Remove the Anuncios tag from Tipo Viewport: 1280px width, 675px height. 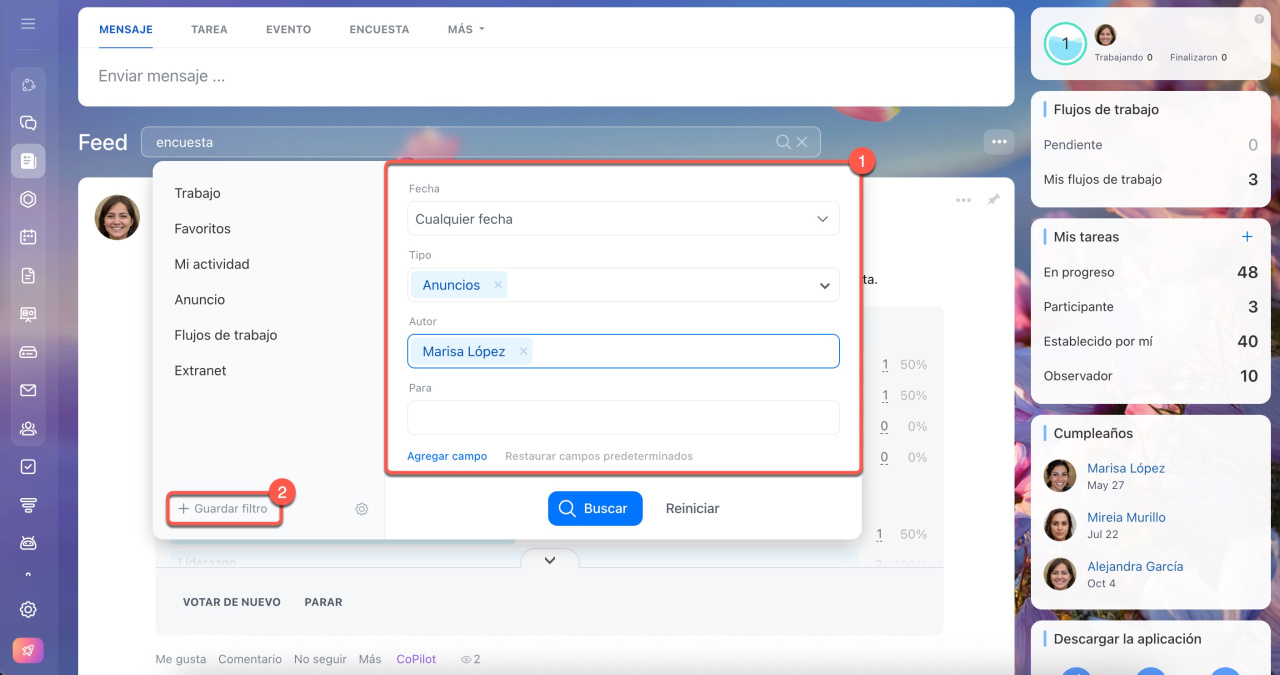point(497,285)
